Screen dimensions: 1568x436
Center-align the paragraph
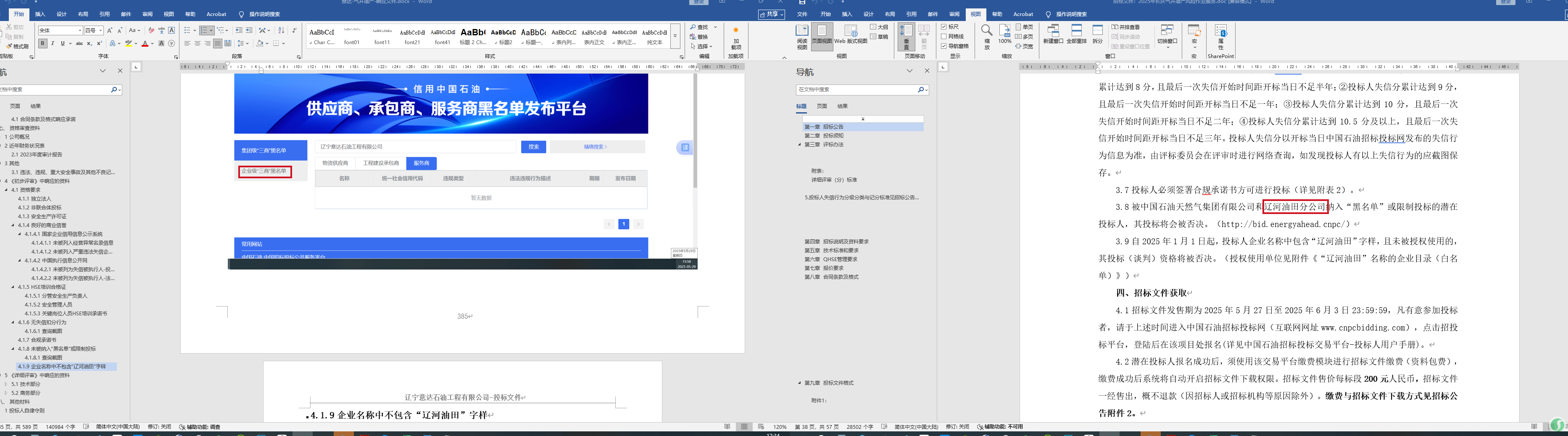tap(197, 43)
